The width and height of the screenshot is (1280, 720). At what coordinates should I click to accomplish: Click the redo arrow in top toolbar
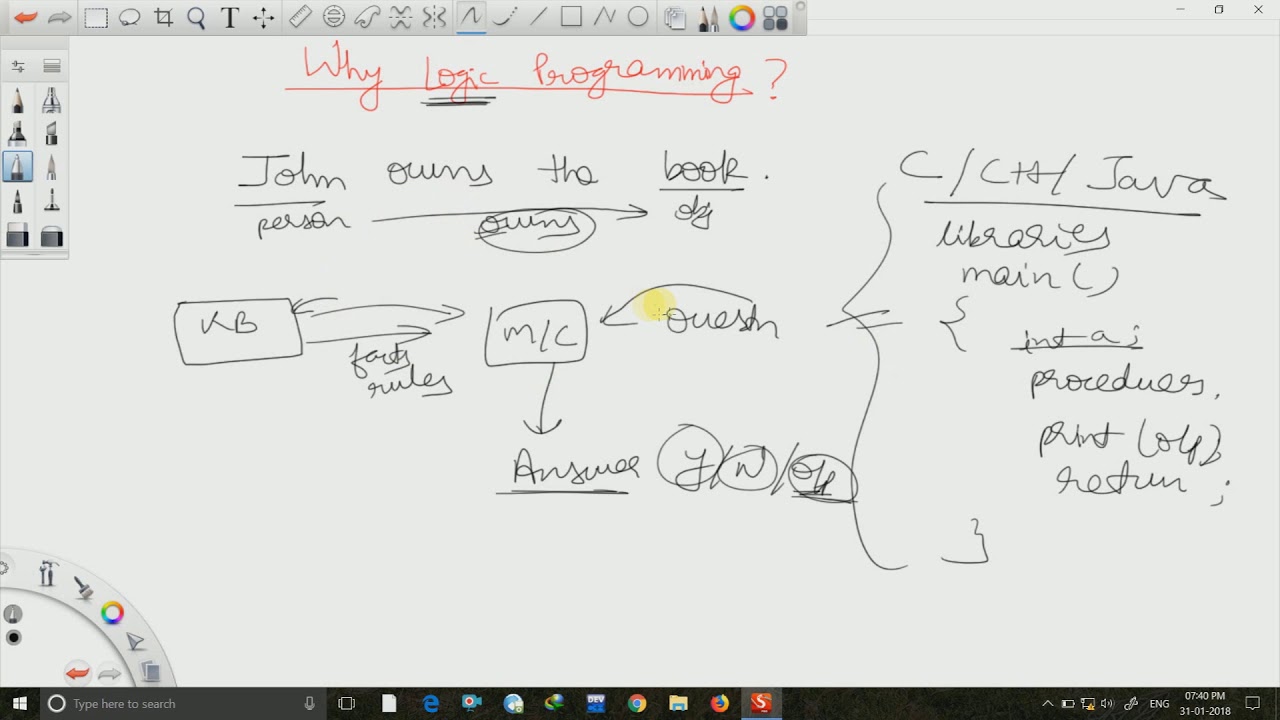pos(60,18)
